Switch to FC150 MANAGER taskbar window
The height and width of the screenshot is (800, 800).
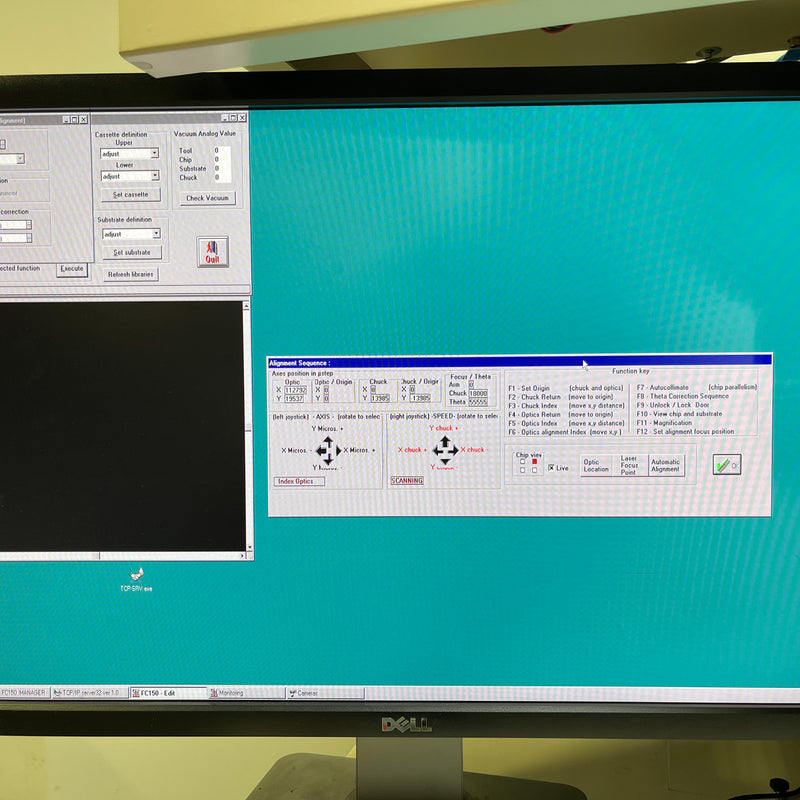pos(22,692)
